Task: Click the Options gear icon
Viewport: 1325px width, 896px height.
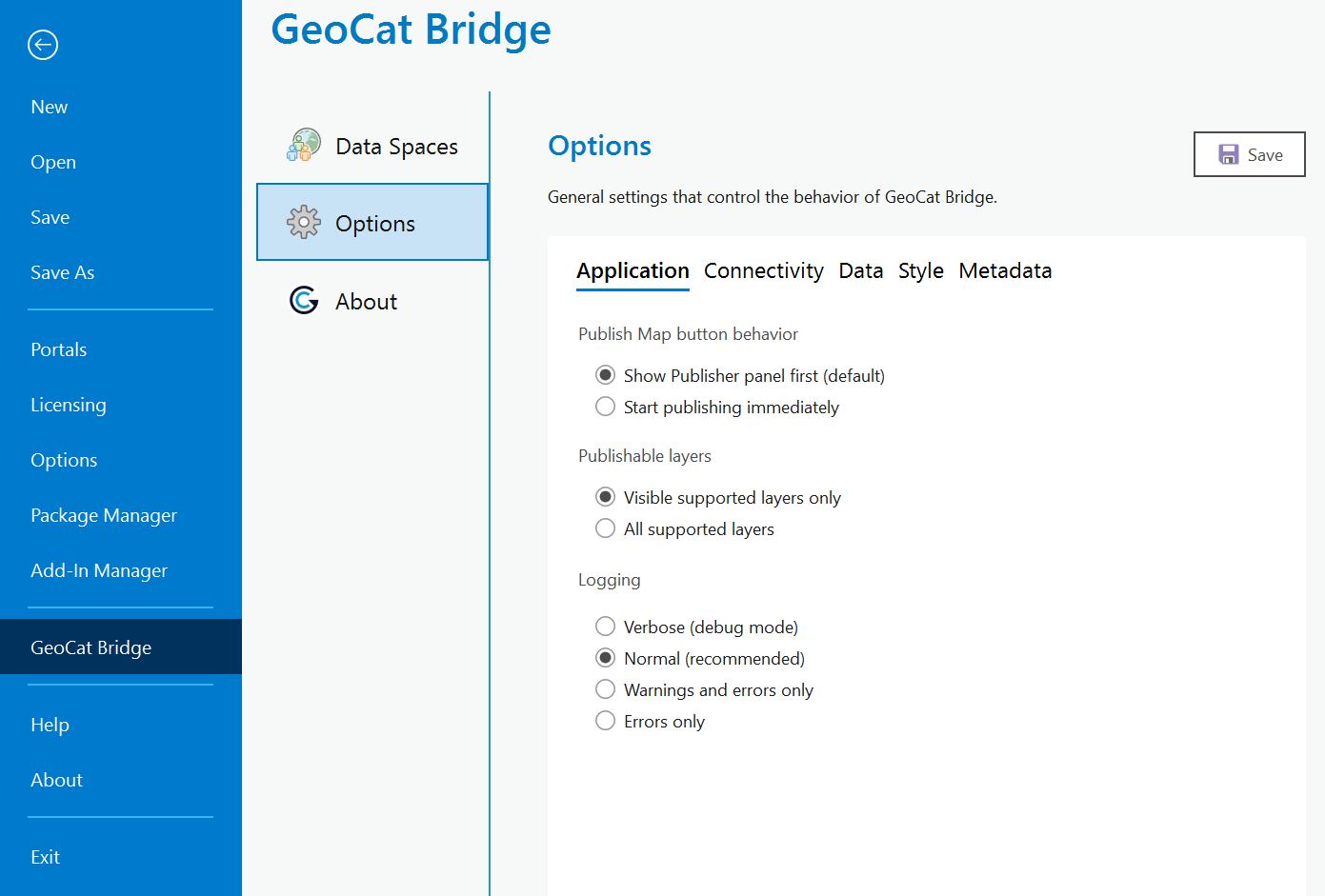Action: point(304,223)
